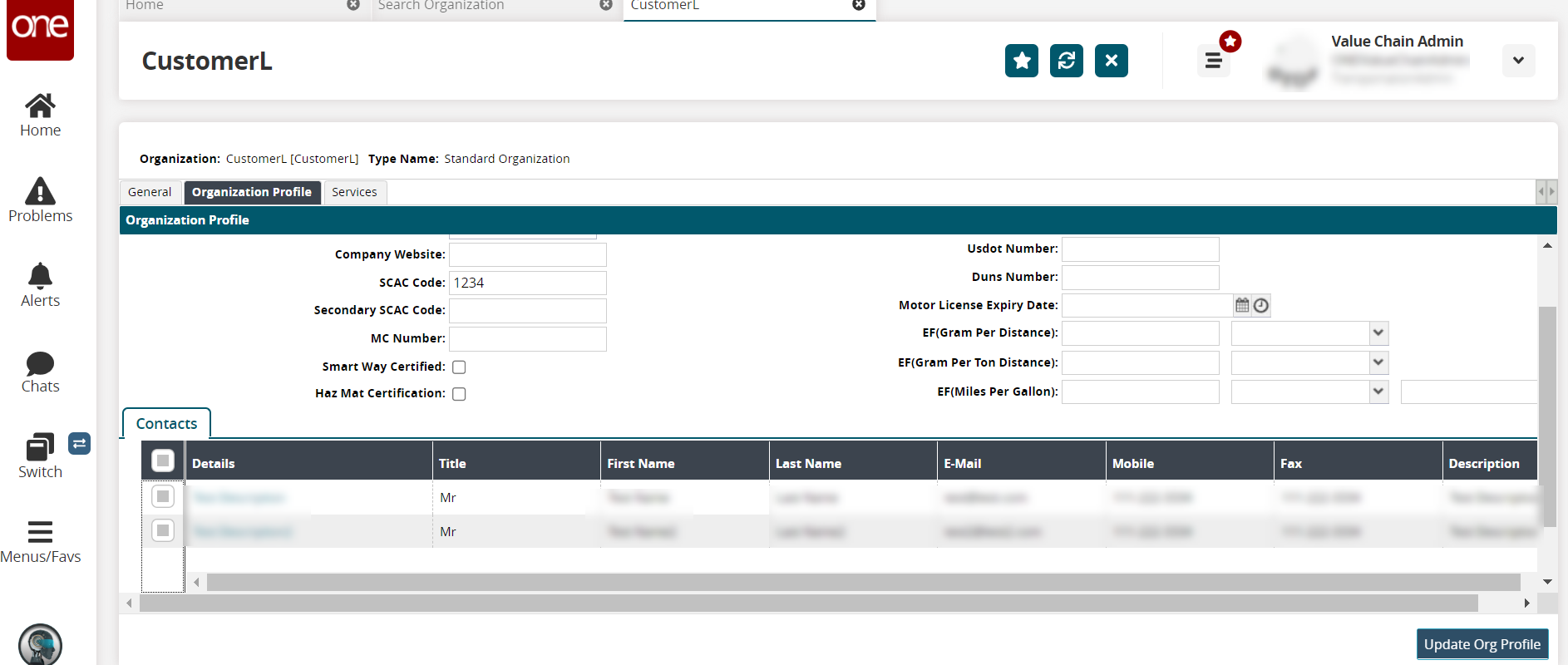Image resolution: width=1568 pixels, height=665 pixels.
Task: Click the EF(Gram Per Ton Distance) value field
Action: (1141, 363)
